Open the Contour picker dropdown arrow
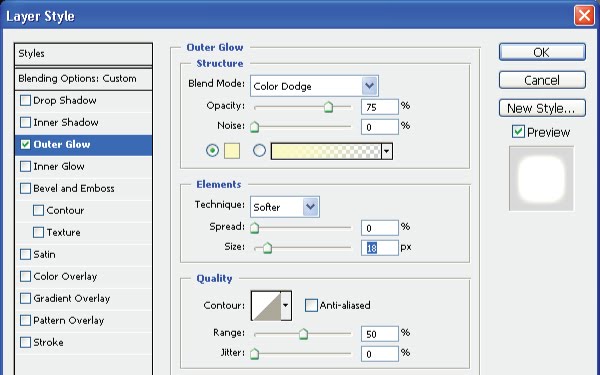 coord(286,305)
